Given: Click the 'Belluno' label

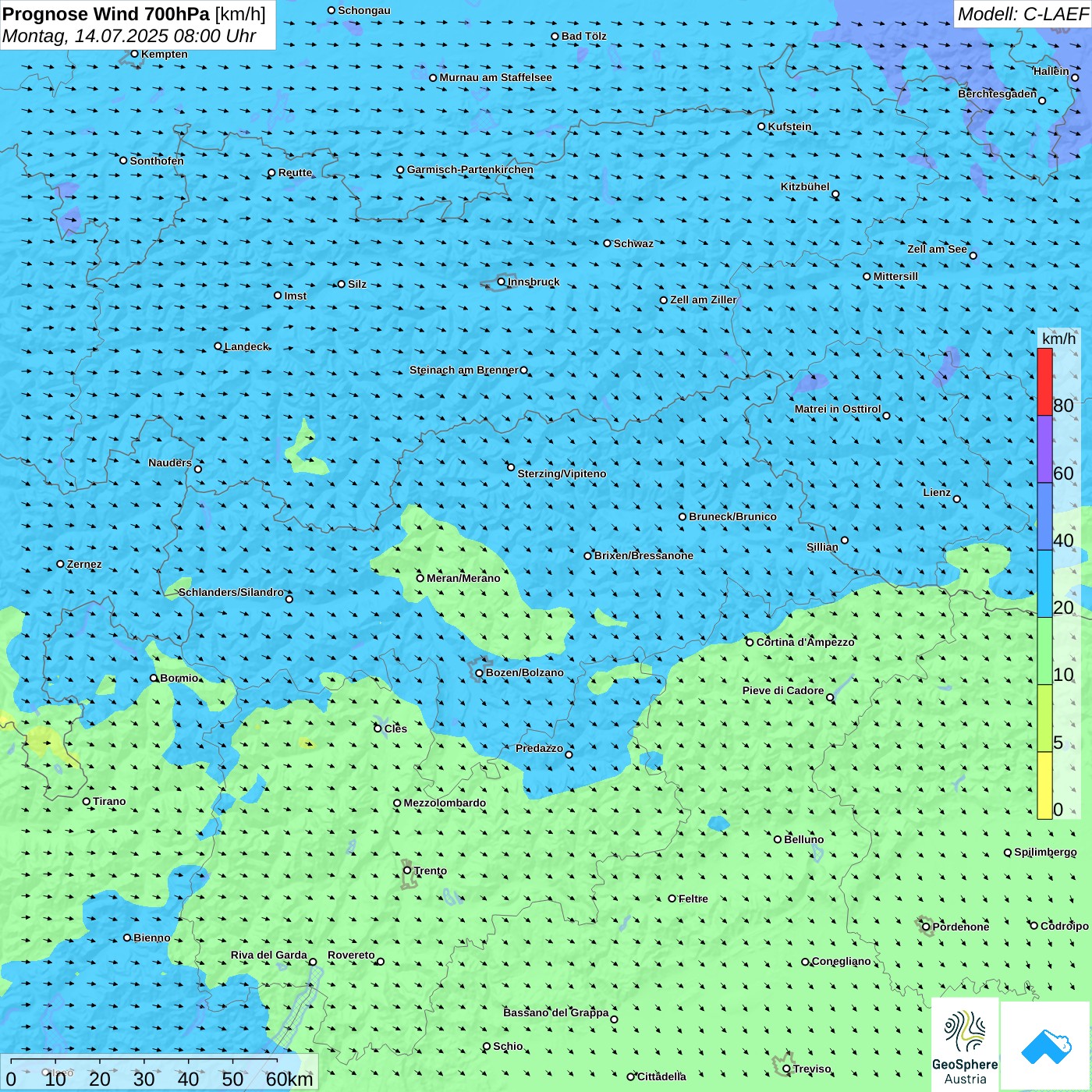Looking at the screenshot, I should click(x=803, y=839).
